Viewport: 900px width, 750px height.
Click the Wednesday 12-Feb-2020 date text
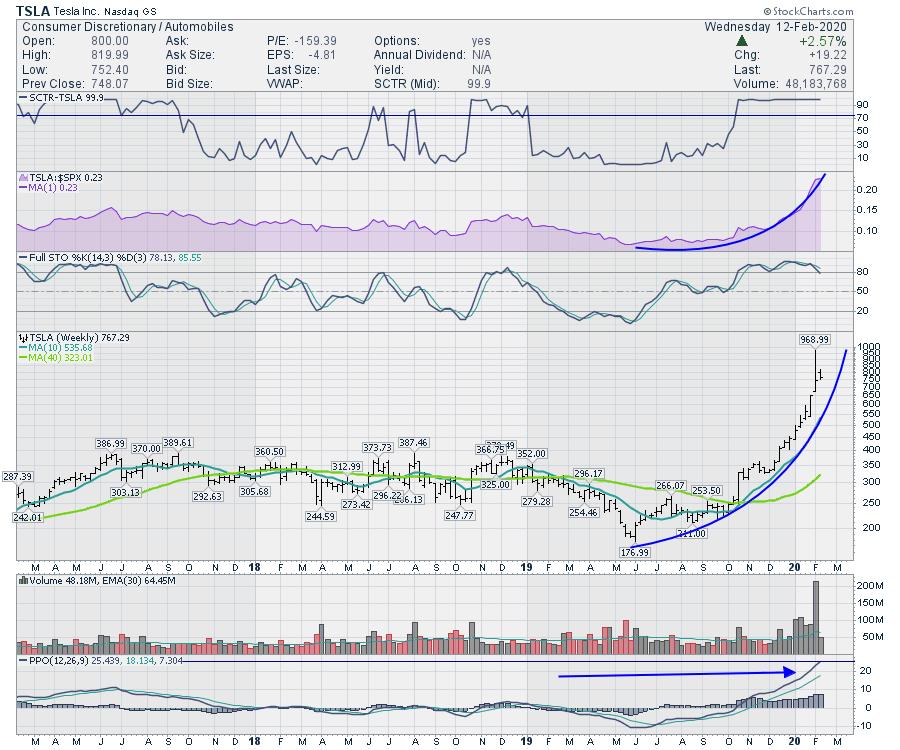(x=790, y=26)
